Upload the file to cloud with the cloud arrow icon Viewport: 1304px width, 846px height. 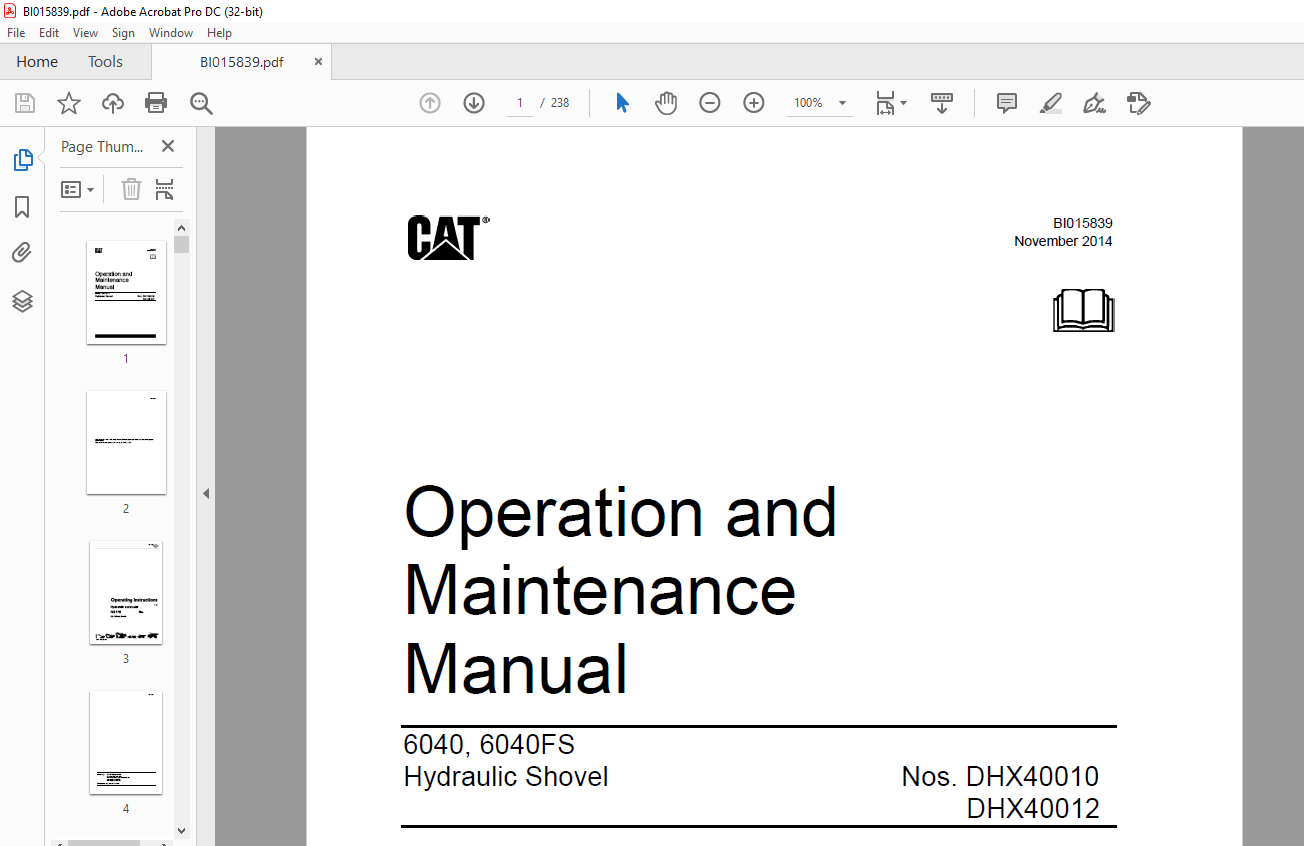(x=113, y=103)
